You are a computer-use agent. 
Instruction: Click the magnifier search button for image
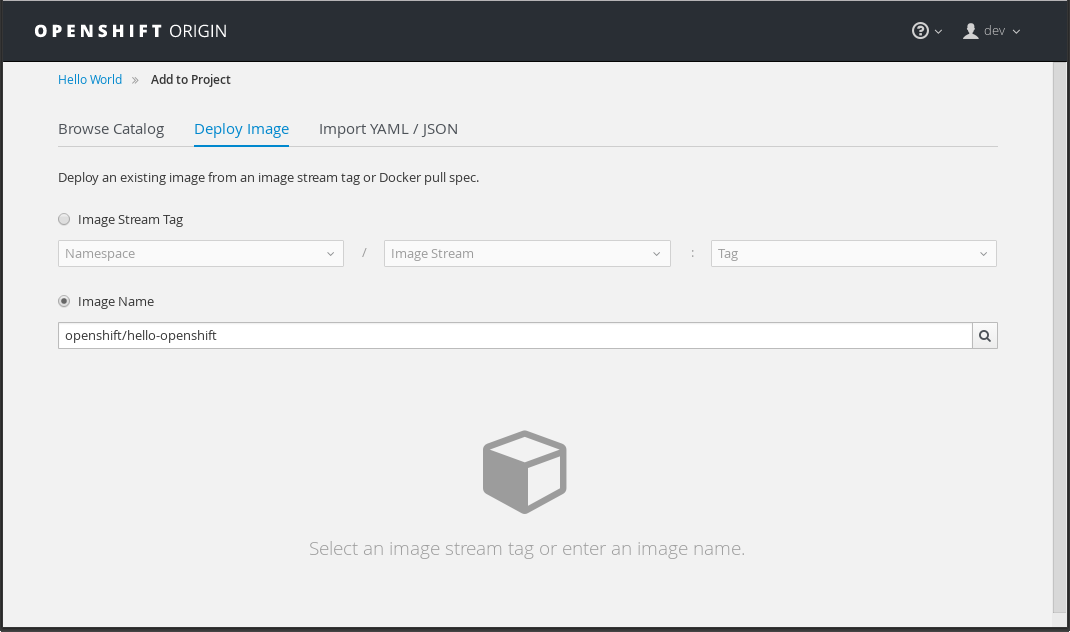click(985, 335)
